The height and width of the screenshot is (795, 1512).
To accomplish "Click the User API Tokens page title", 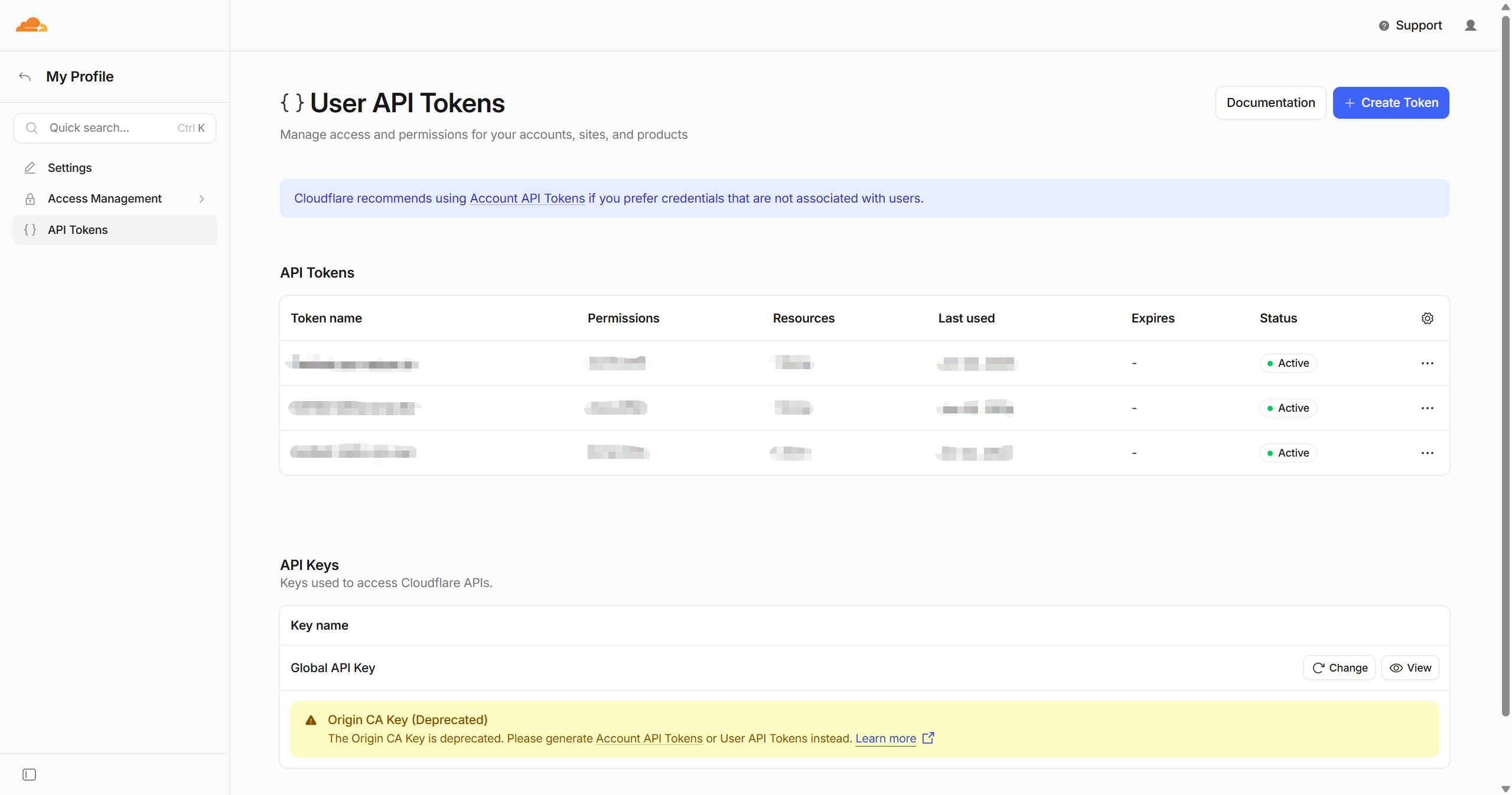I will (x=408, y=103).
